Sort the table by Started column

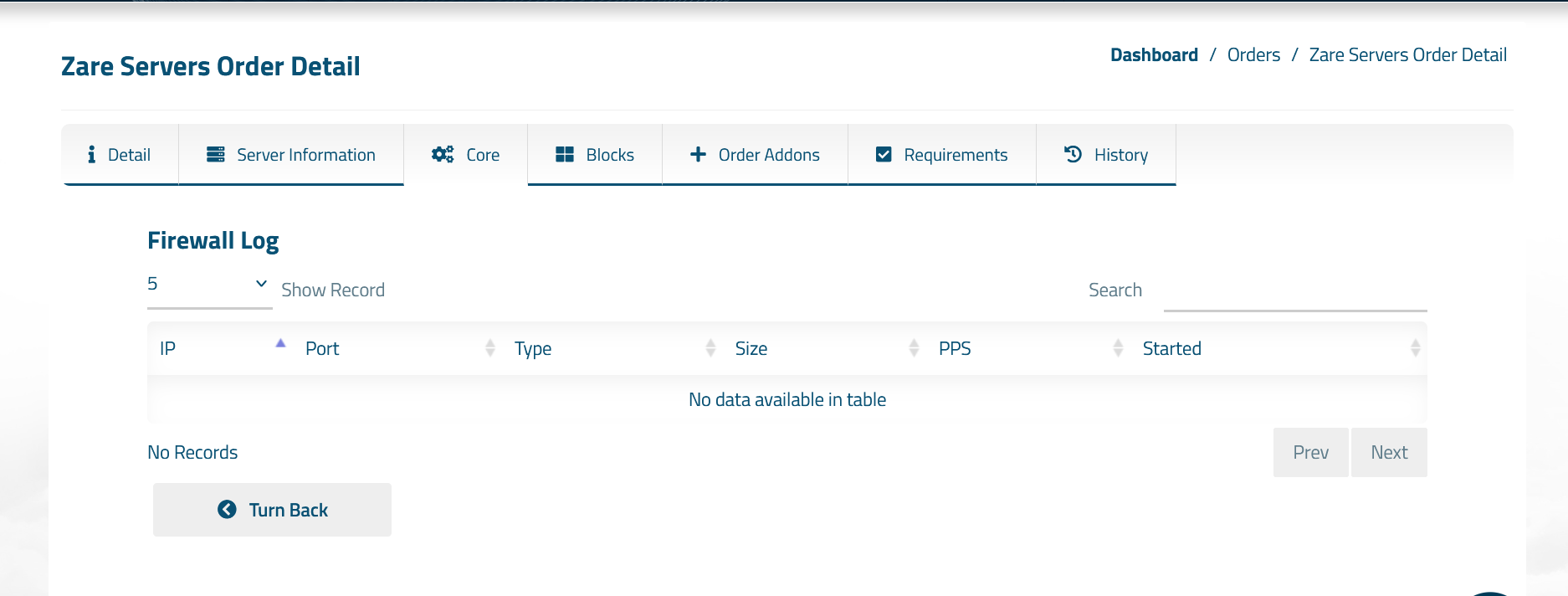[1279, 348]
